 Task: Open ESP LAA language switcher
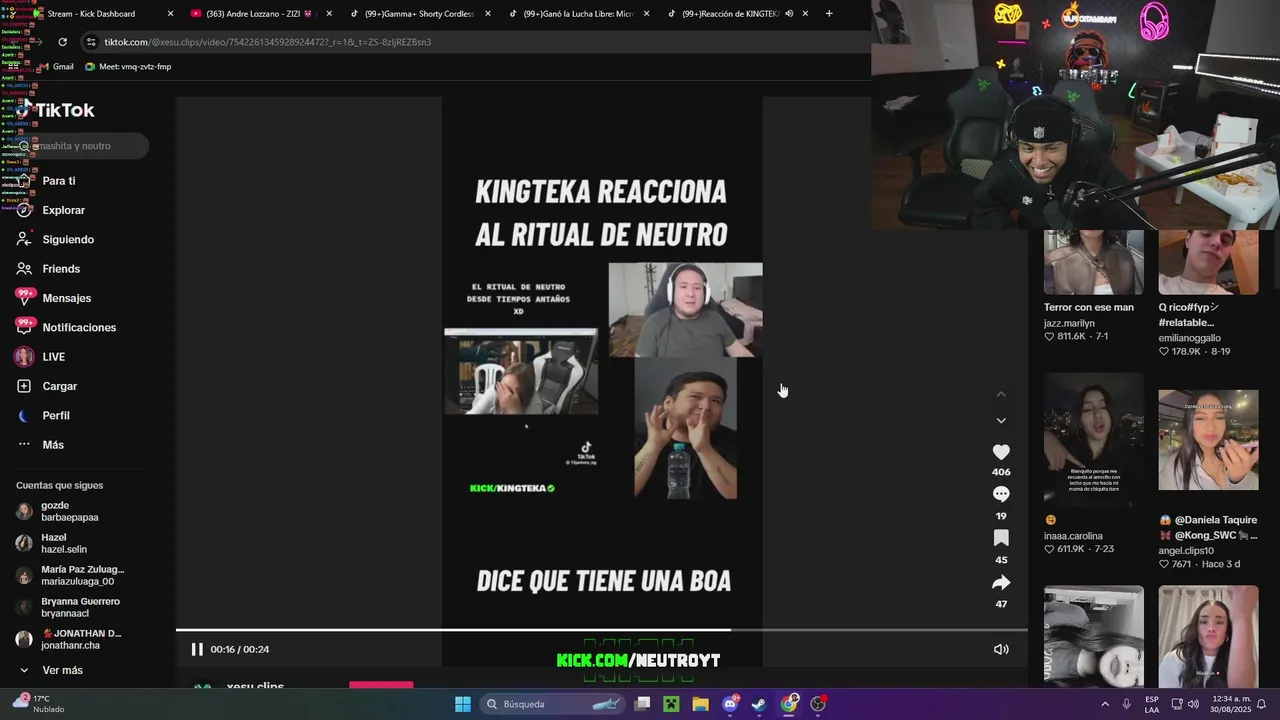coord(1152,704)
